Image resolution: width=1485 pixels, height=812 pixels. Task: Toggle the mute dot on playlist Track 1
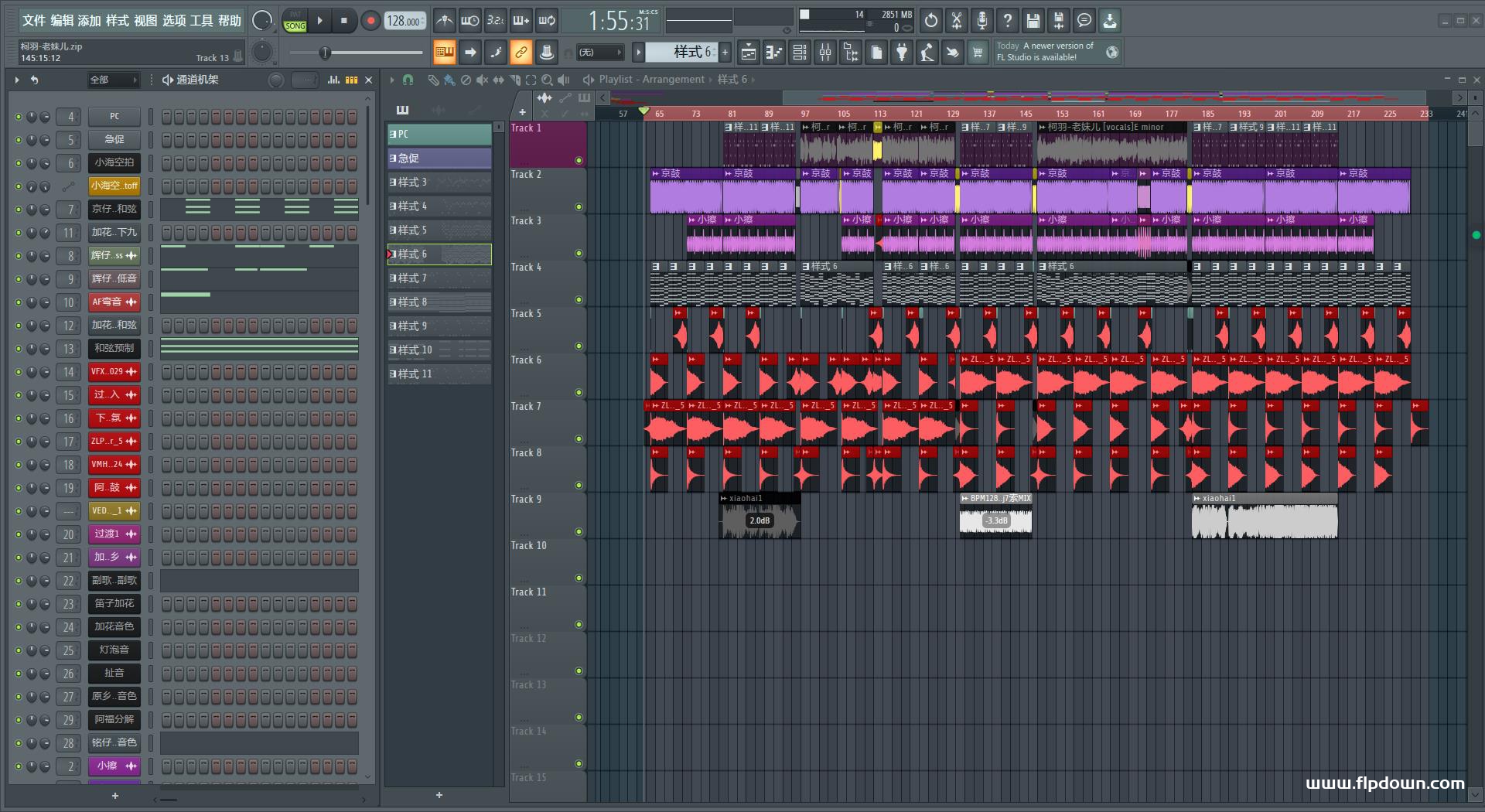click(579, 160)
